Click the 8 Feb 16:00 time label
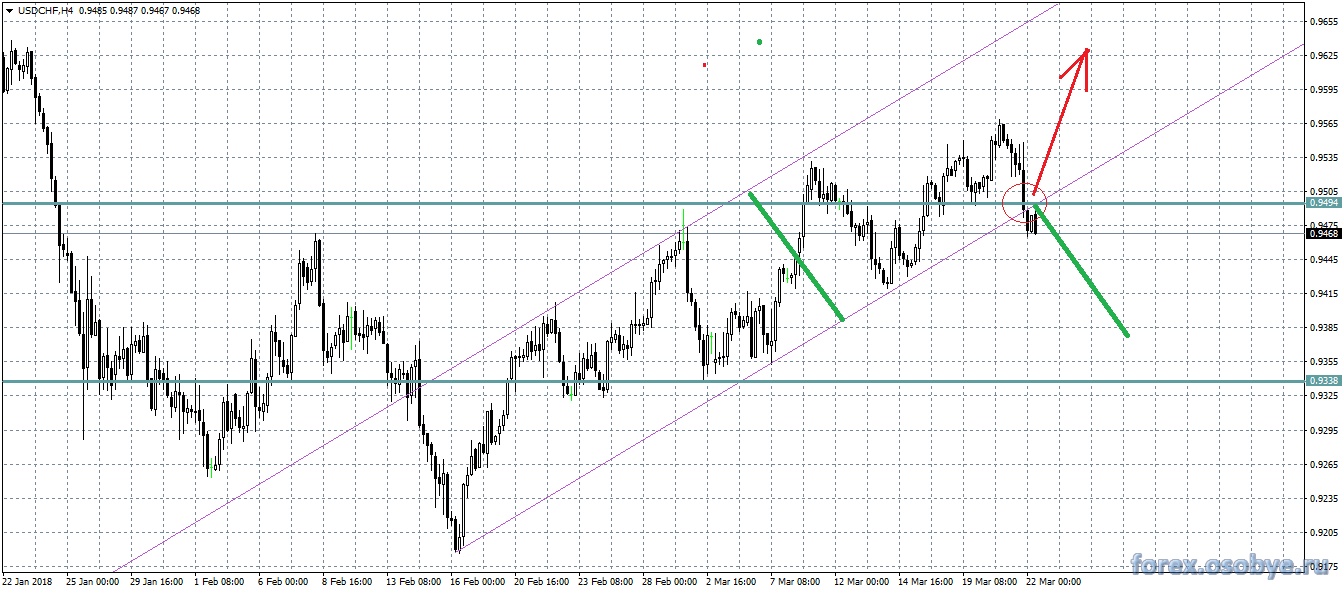Image resolution: width=1344 pixels, height=593 pixels. point(348,580)
